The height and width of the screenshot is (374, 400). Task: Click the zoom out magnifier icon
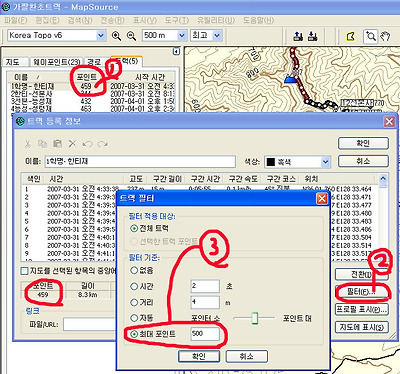coord(132,36)
